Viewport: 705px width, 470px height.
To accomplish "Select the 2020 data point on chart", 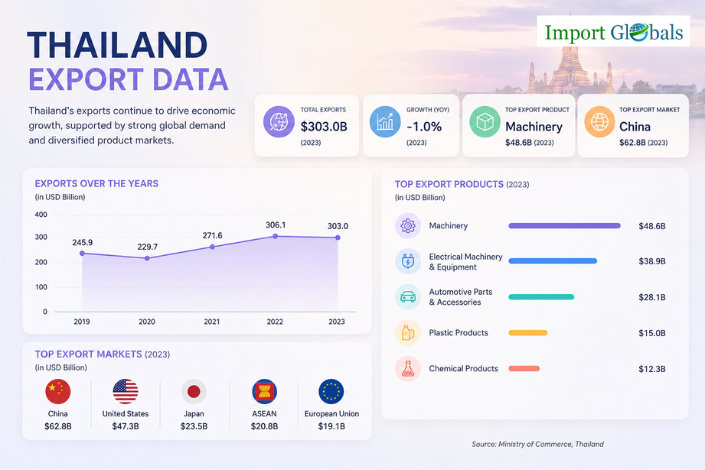I will (x=147, y=258).
